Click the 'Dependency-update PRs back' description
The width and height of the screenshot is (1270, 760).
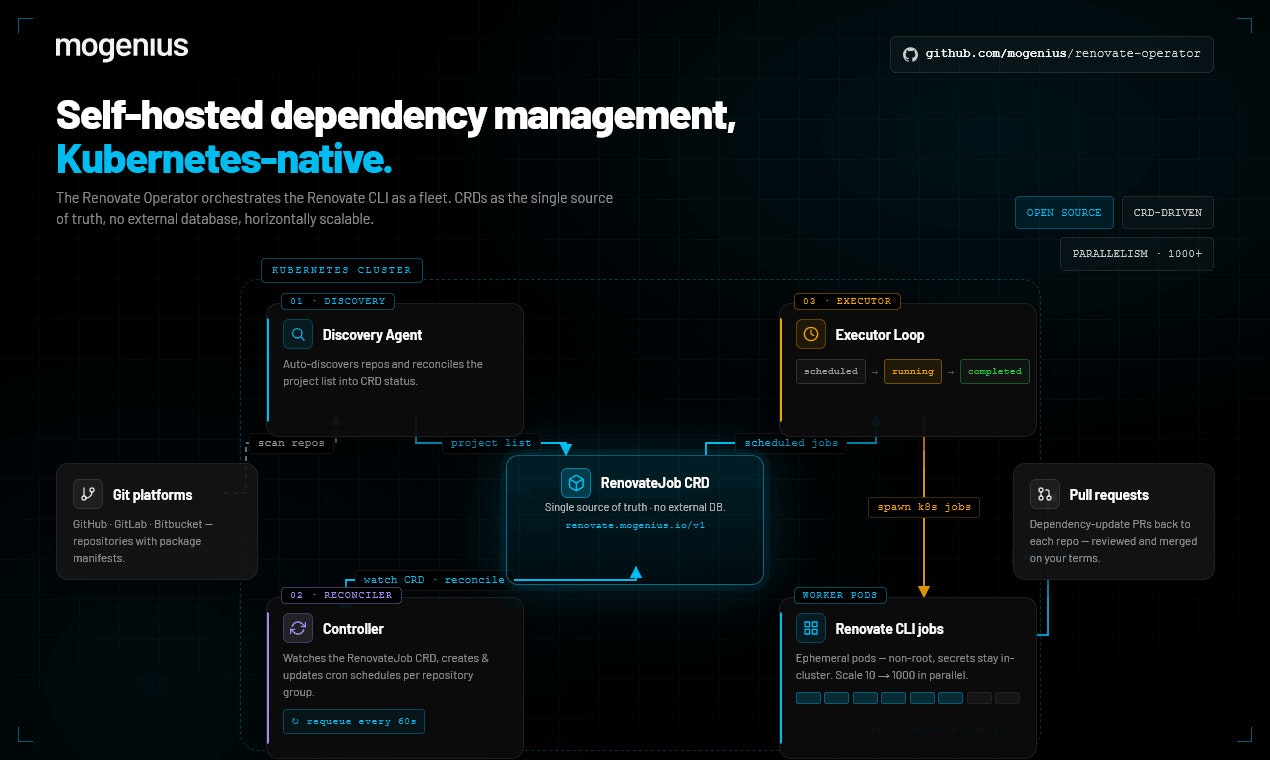1113,541
